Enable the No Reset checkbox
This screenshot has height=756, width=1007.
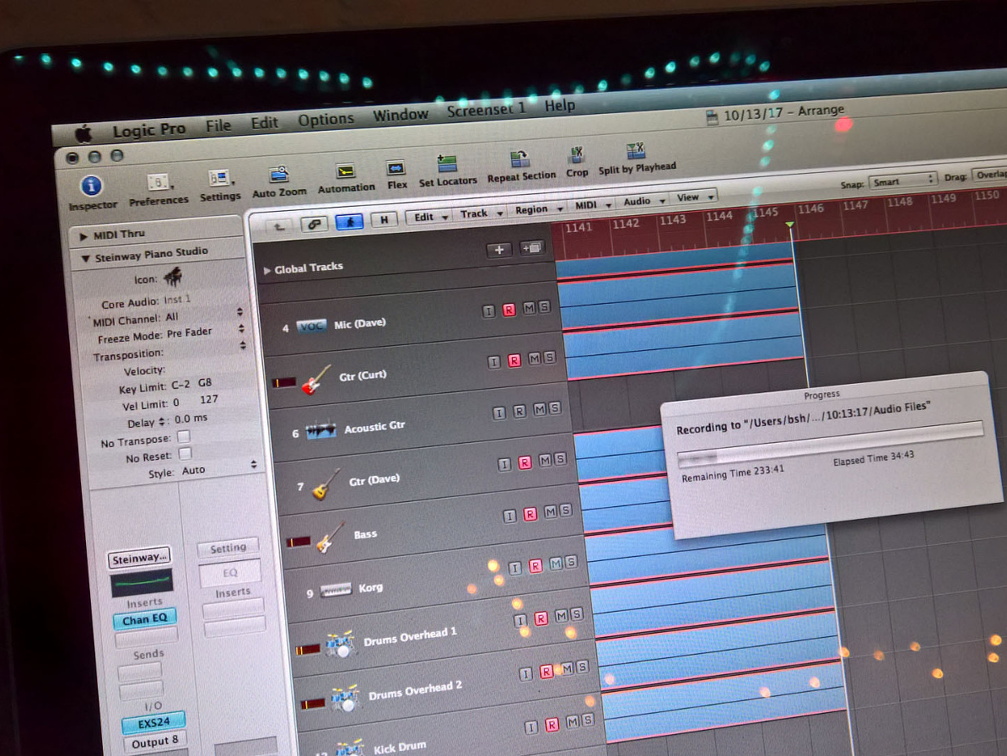[184, 454]
